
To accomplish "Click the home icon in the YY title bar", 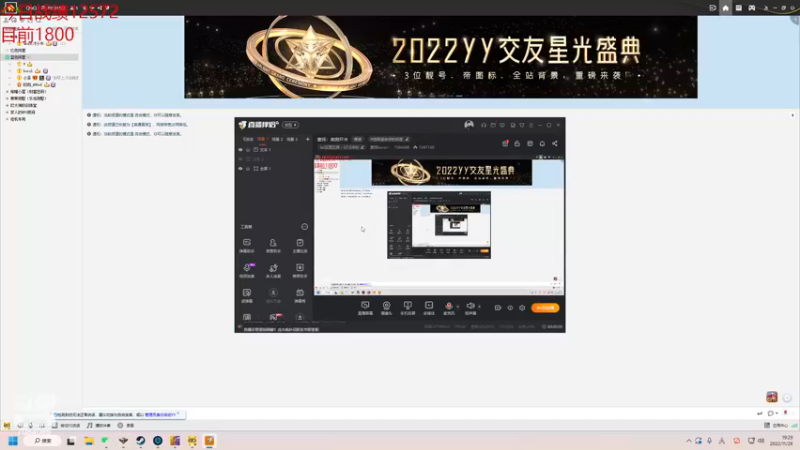I will [726, 8].
